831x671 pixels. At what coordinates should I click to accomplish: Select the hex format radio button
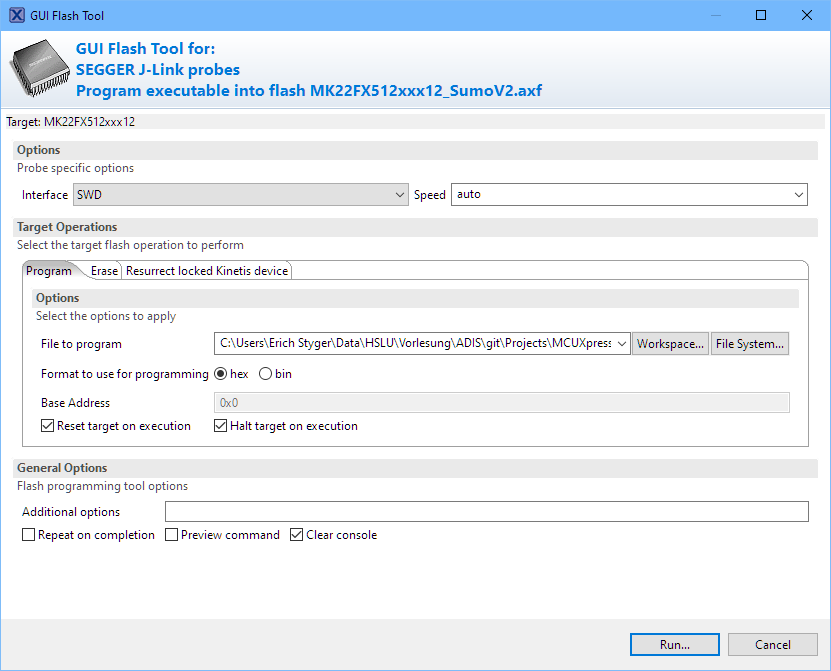pyautogui.click(x=221, y=374)
